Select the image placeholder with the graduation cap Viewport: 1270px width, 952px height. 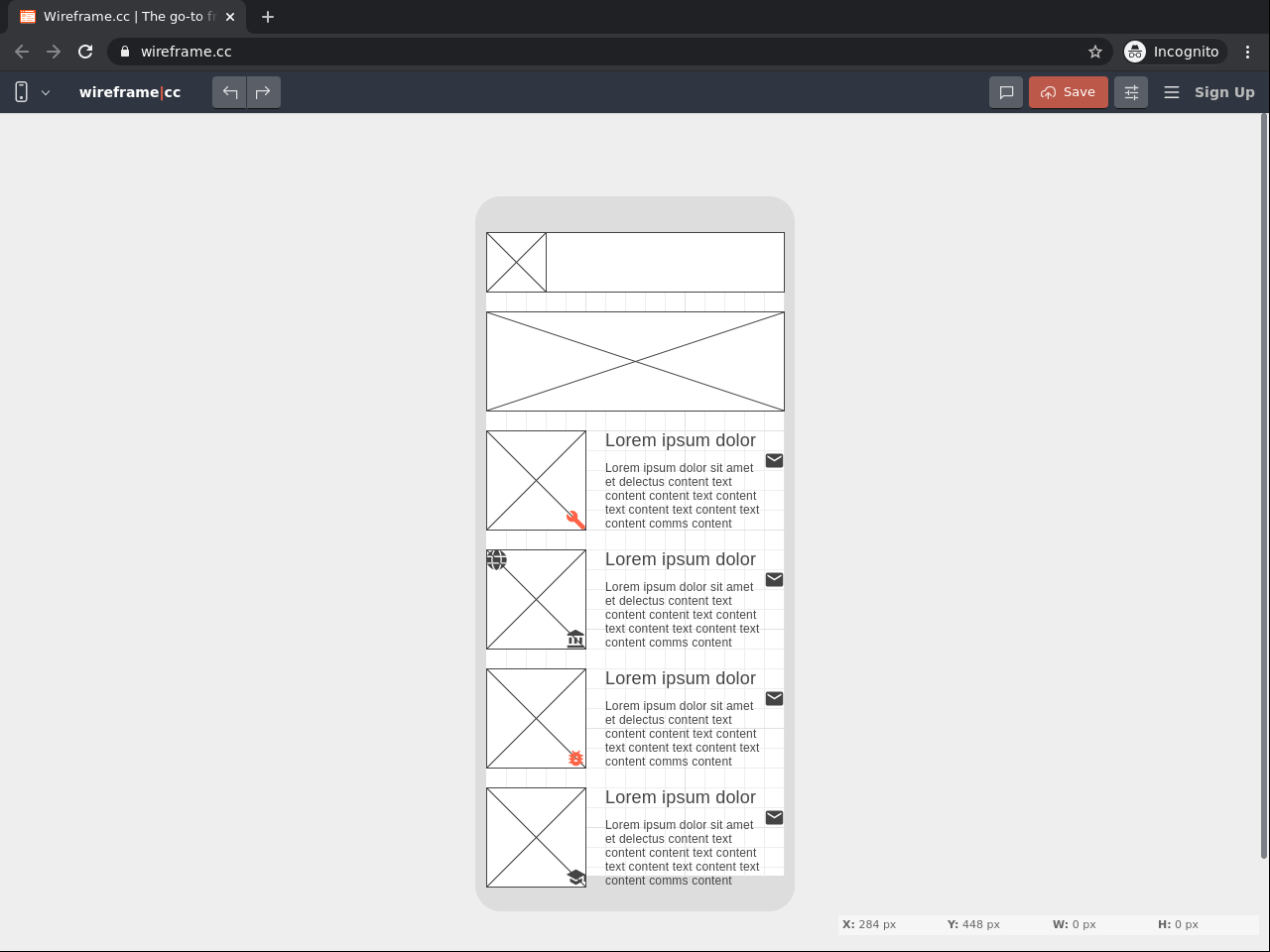point(536,837)
